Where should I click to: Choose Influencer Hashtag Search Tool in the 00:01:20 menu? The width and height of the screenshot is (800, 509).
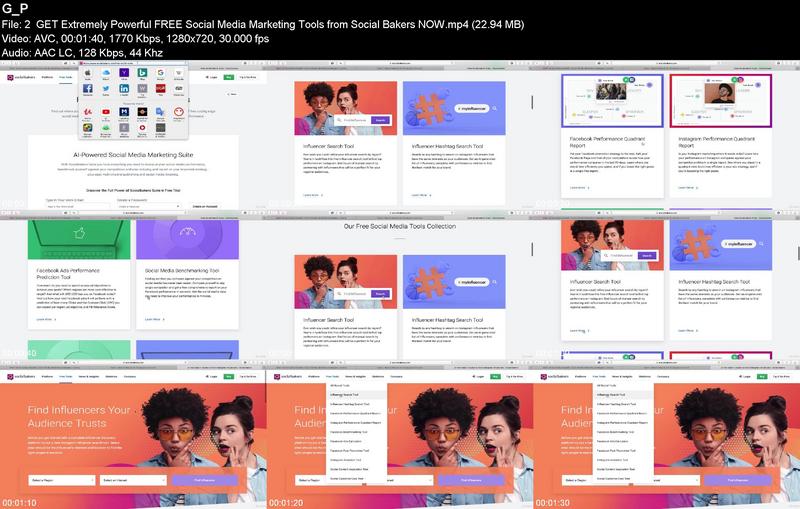point(349,404)
